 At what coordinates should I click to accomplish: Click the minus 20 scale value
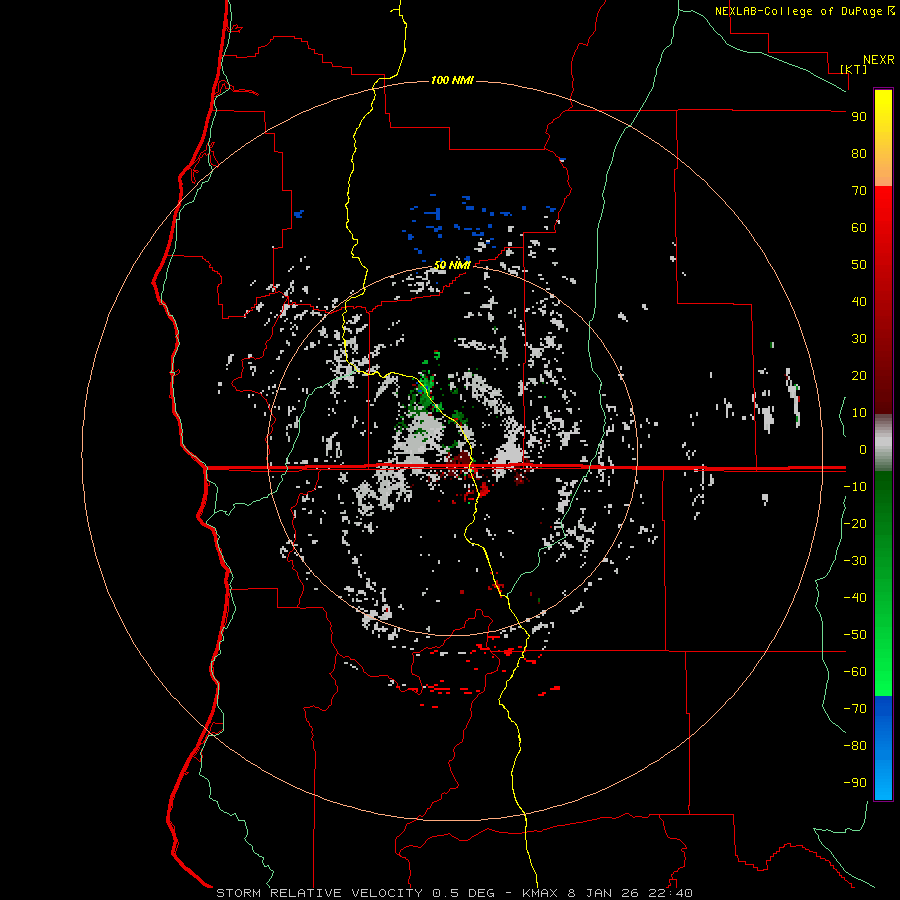(855, 524)
